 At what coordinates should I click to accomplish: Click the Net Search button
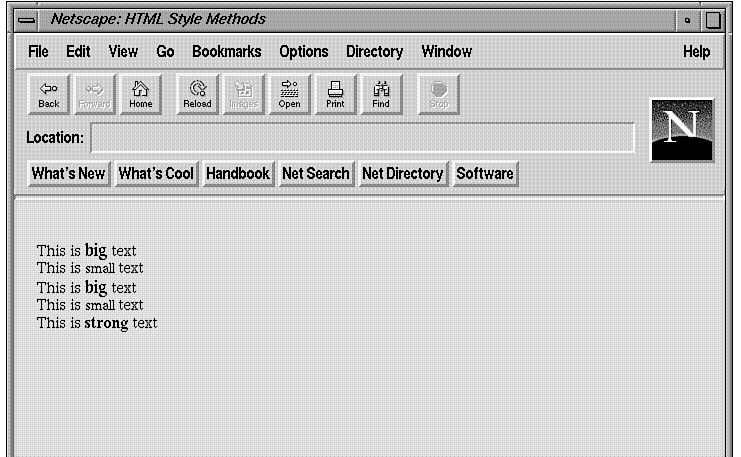click(x=315, y=174)
